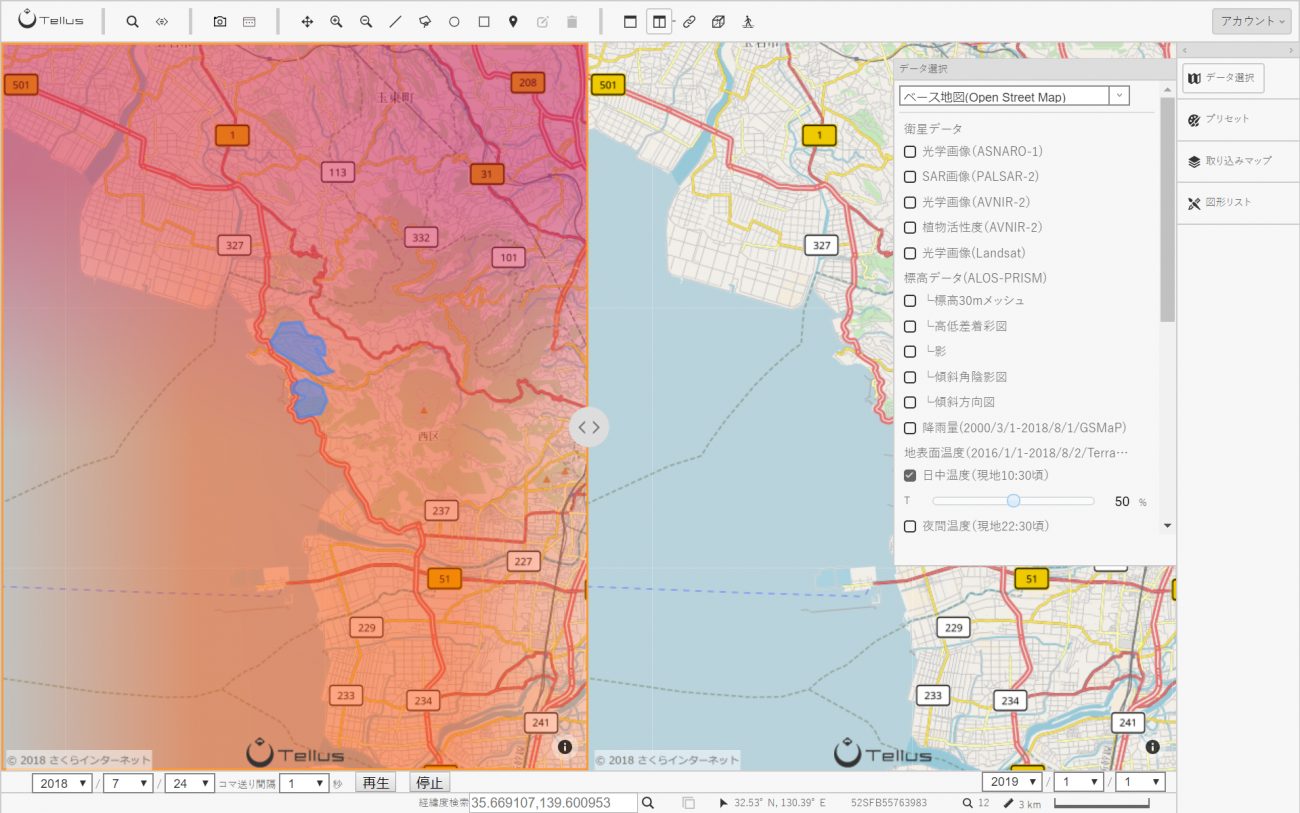
Task: Open the 図形リスト side tab
Action: [x=1238, y=203]
